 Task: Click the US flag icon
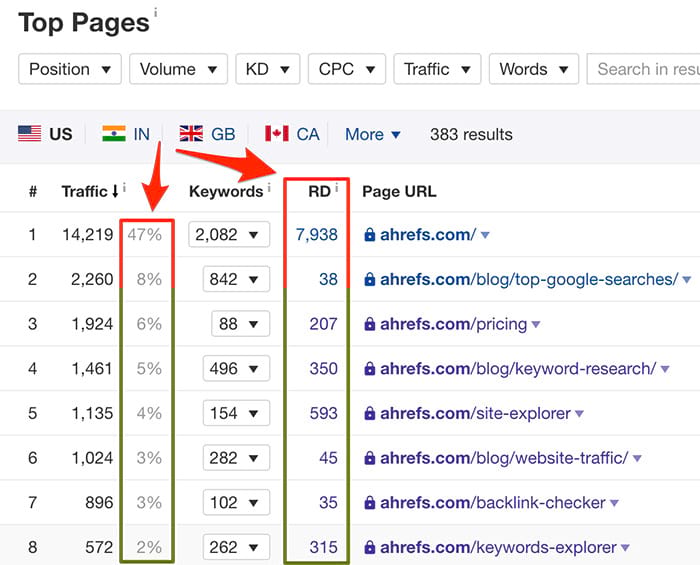(x=30, y=134)
